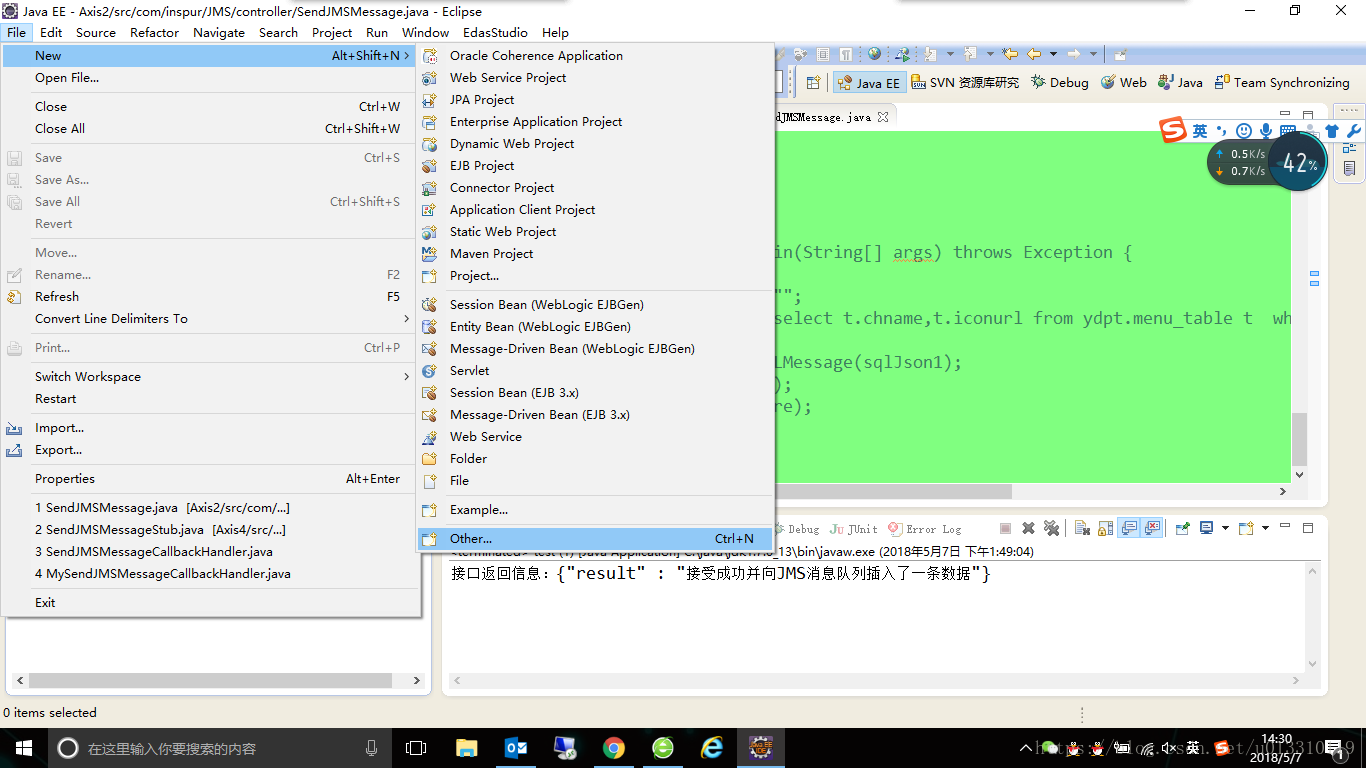Click Package Explorer horizontal scrollbar
Image resolution: width=1366 pixels, height=768 pixels.
(210, 680)
